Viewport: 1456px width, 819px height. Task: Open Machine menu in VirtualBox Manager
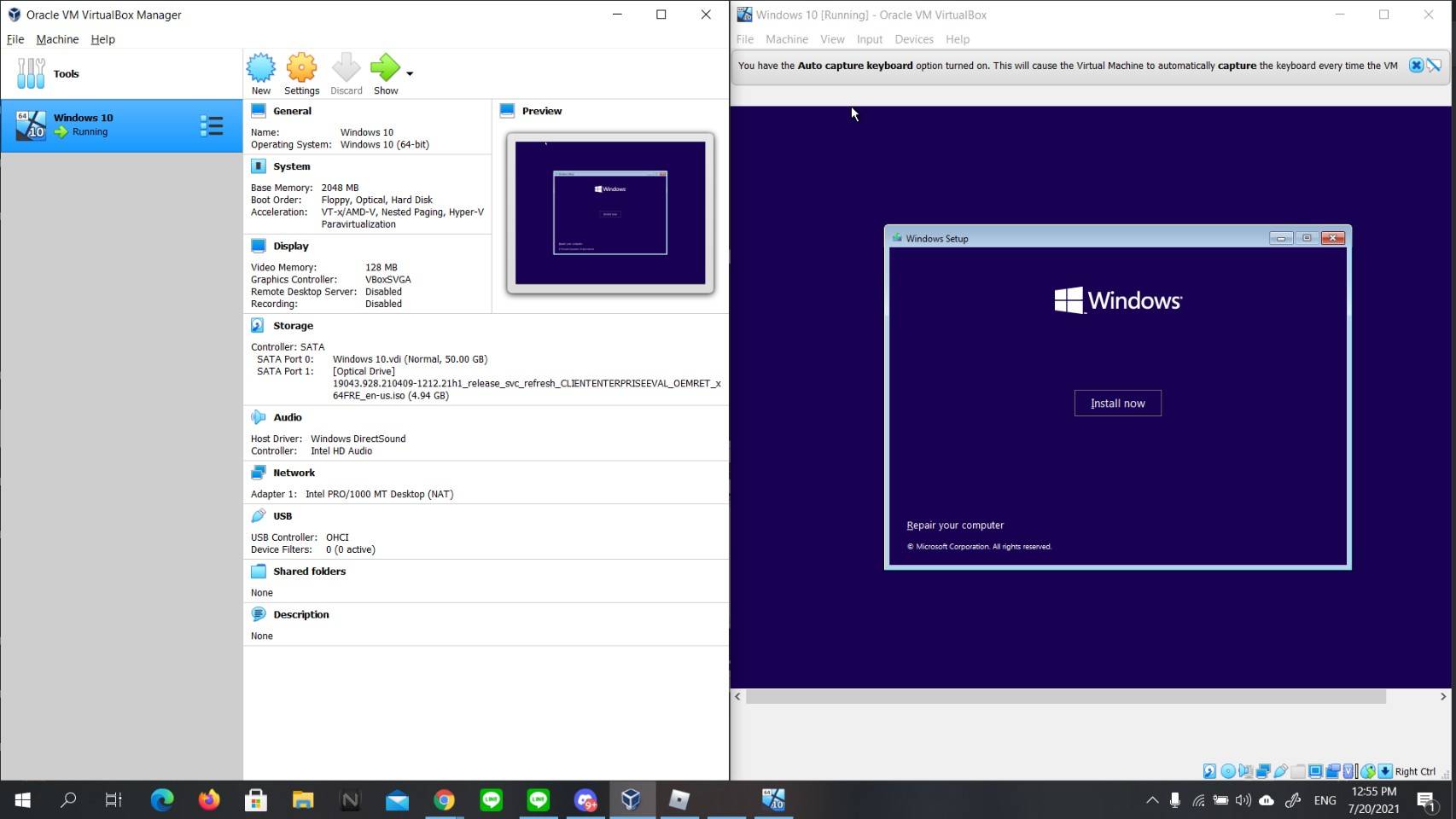(57, 39)
